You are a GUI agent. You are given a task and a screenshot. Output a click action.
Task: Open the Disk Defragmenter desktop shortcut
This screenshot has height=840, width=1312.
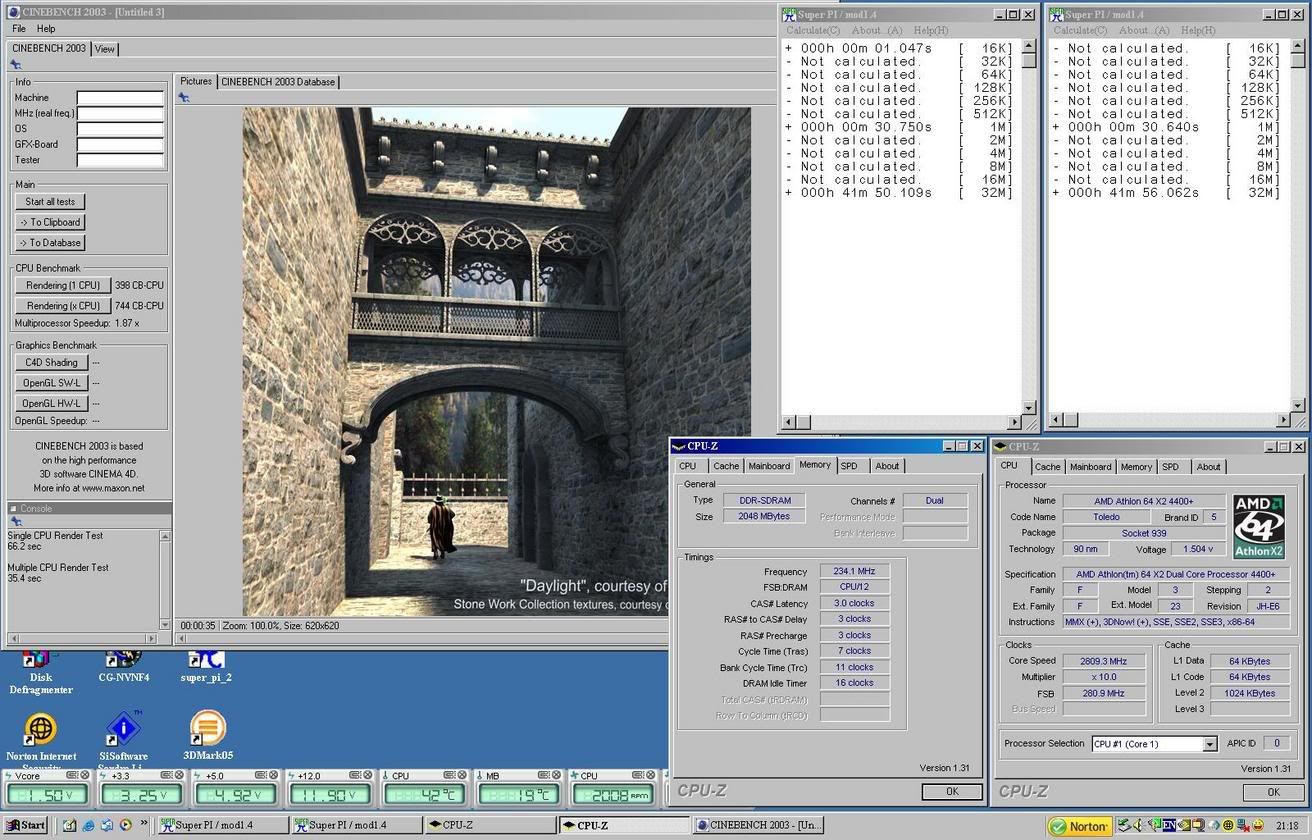point(40,673)
